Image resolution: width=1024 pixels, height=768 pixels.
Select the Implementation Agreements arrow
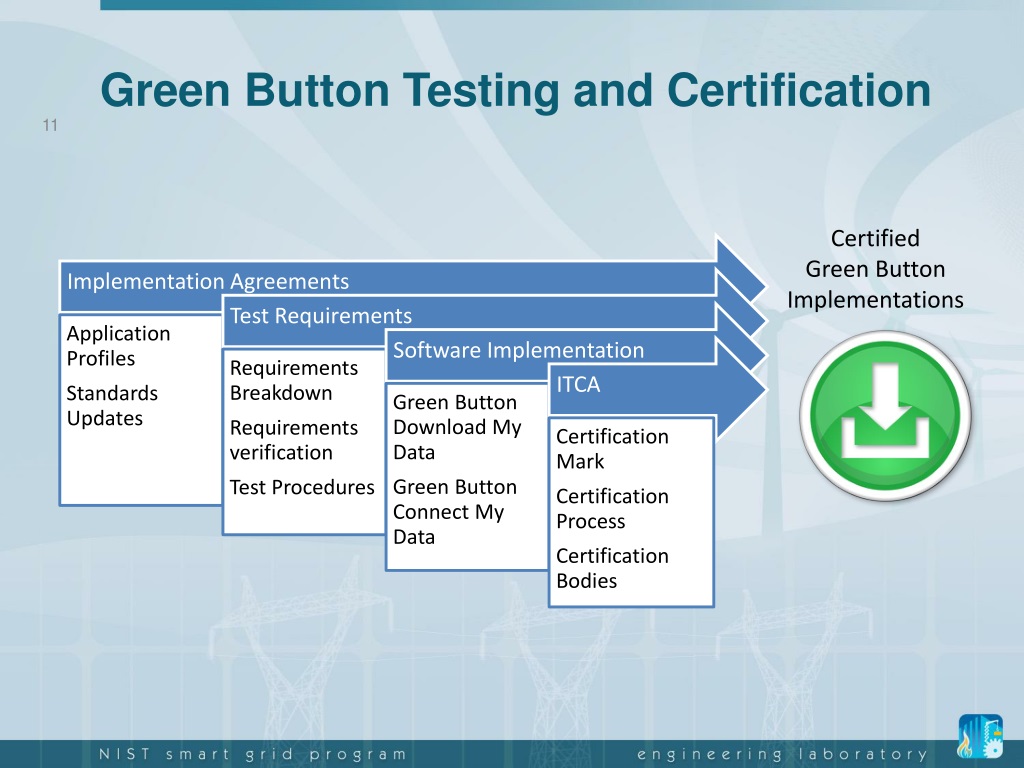tap(413, 281)
